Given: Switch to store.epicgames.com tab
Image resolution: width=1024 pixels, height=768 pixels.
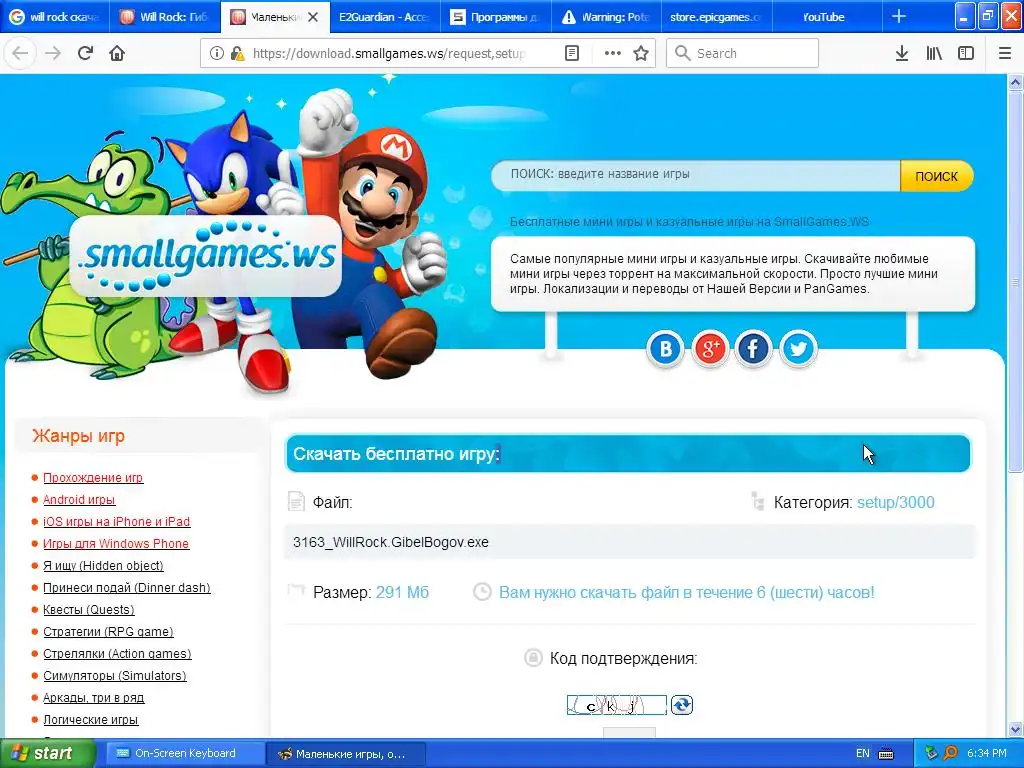Looking at the screenshot, I should click(716, 17).
